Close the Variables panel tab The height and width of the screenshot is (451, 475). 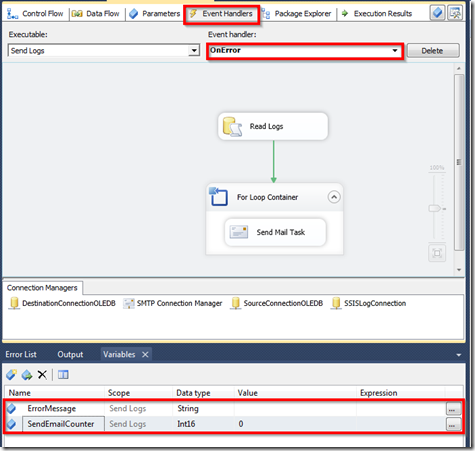[145, 355]
